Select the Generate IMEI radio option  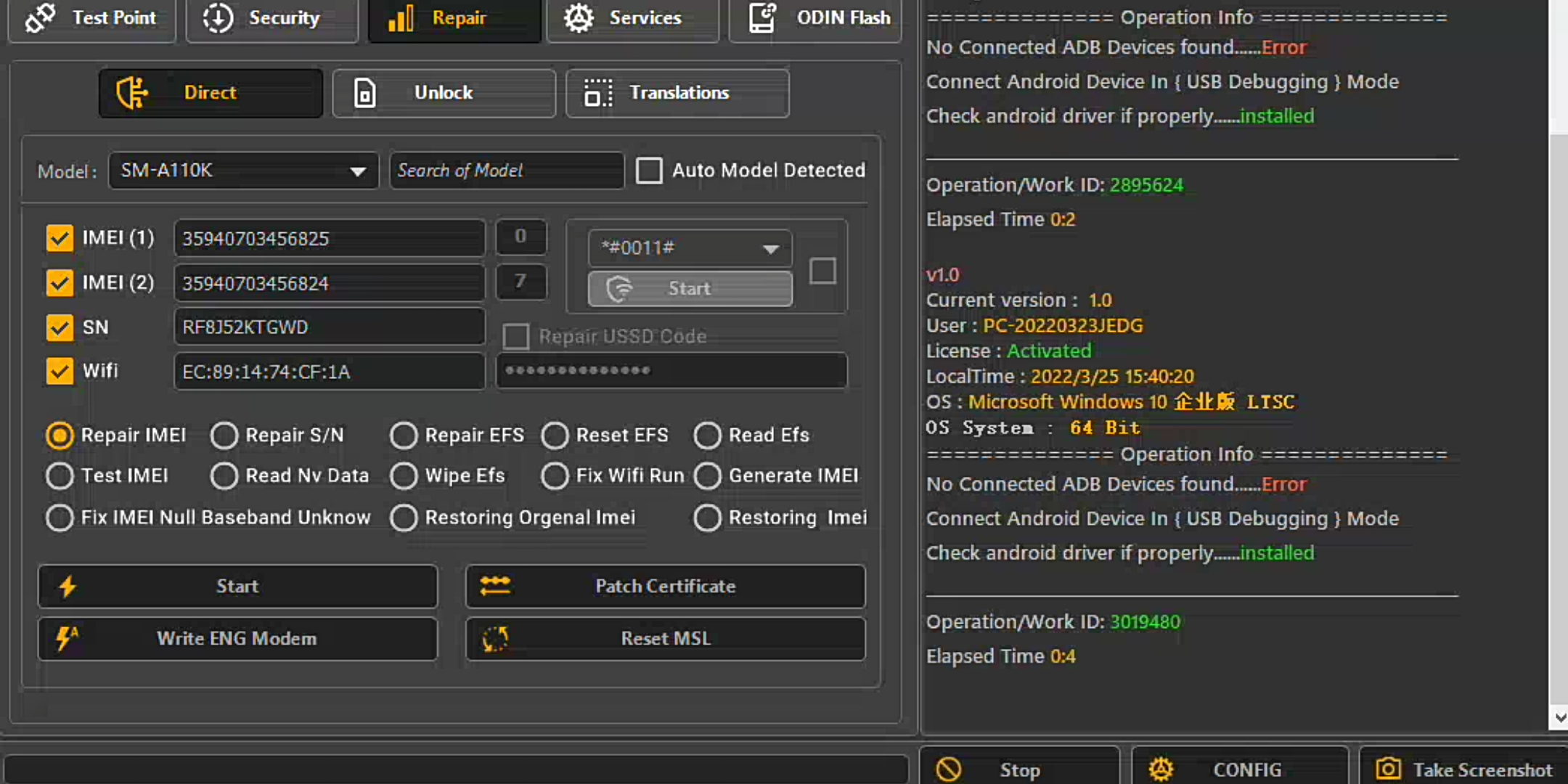[707, 476]
